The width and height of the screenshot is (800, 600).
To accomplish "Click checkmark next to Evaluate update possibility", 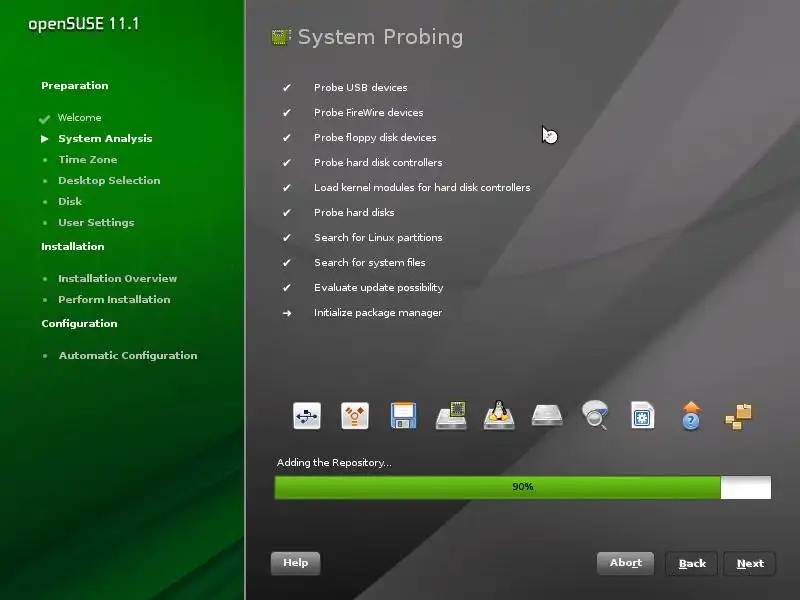I will tap(287, 288).
